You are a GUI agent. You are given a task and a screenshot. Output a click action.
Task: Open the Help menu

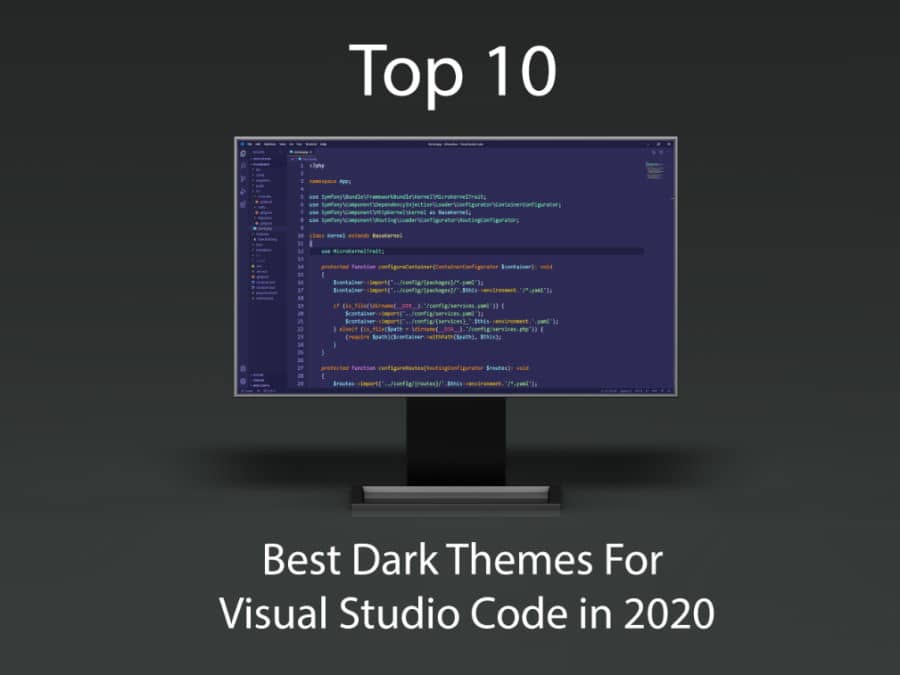pos(323,144)
